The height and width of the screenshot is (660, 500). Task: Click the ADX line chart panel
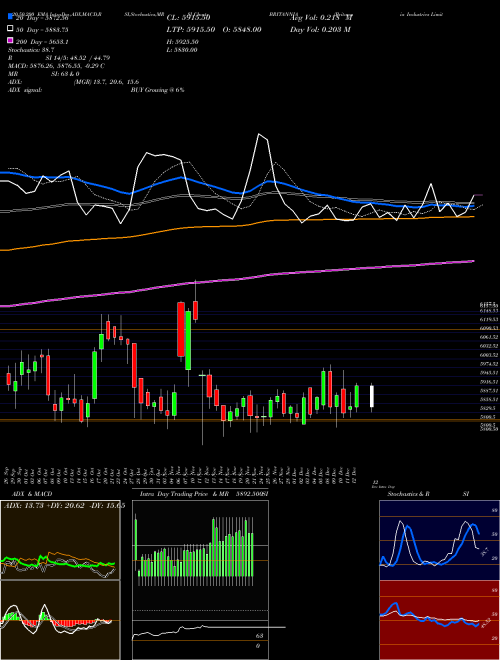pyautogui.click(x=60, y=540)
